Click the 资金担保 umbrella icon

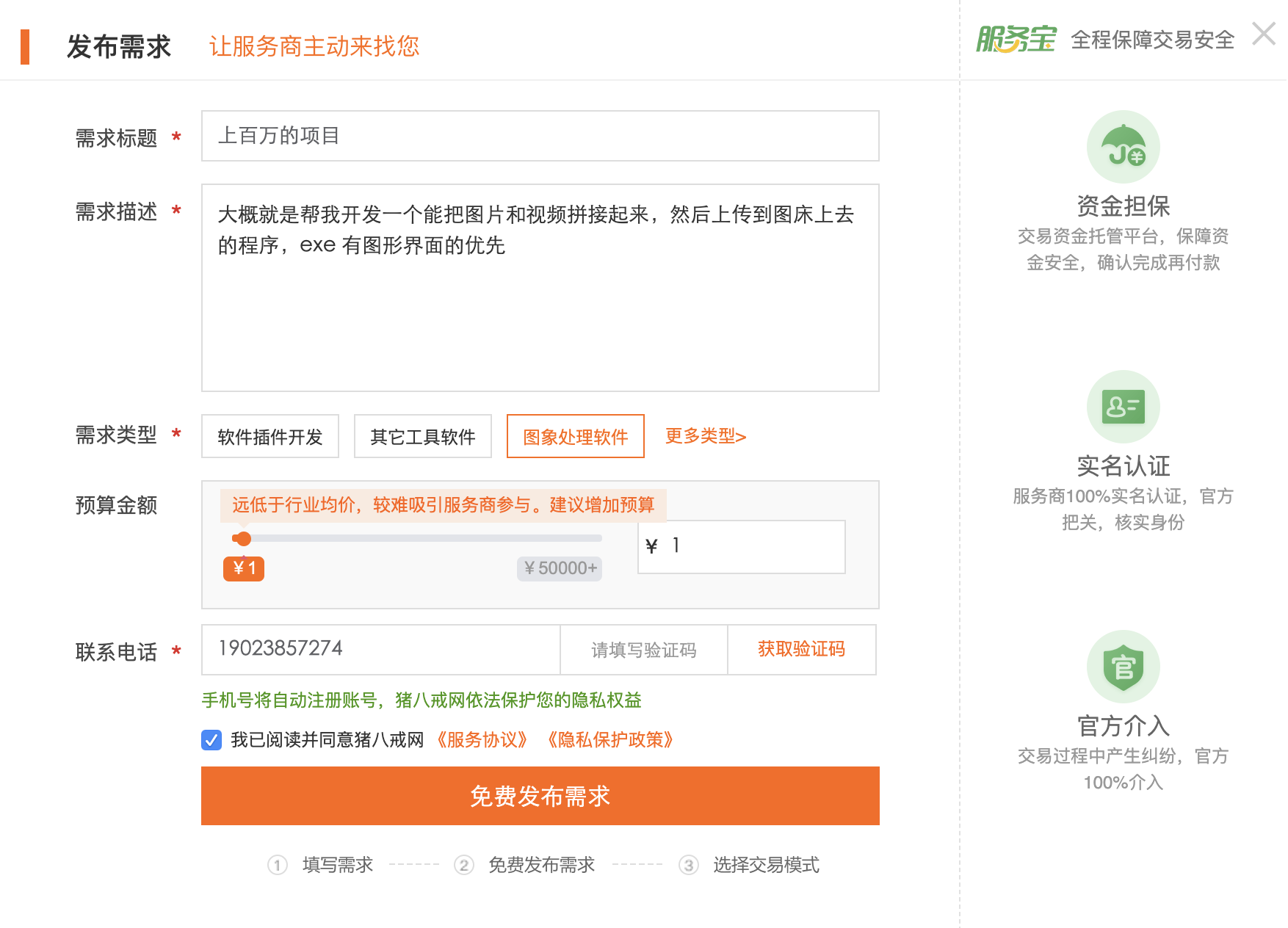[1123, 147]
